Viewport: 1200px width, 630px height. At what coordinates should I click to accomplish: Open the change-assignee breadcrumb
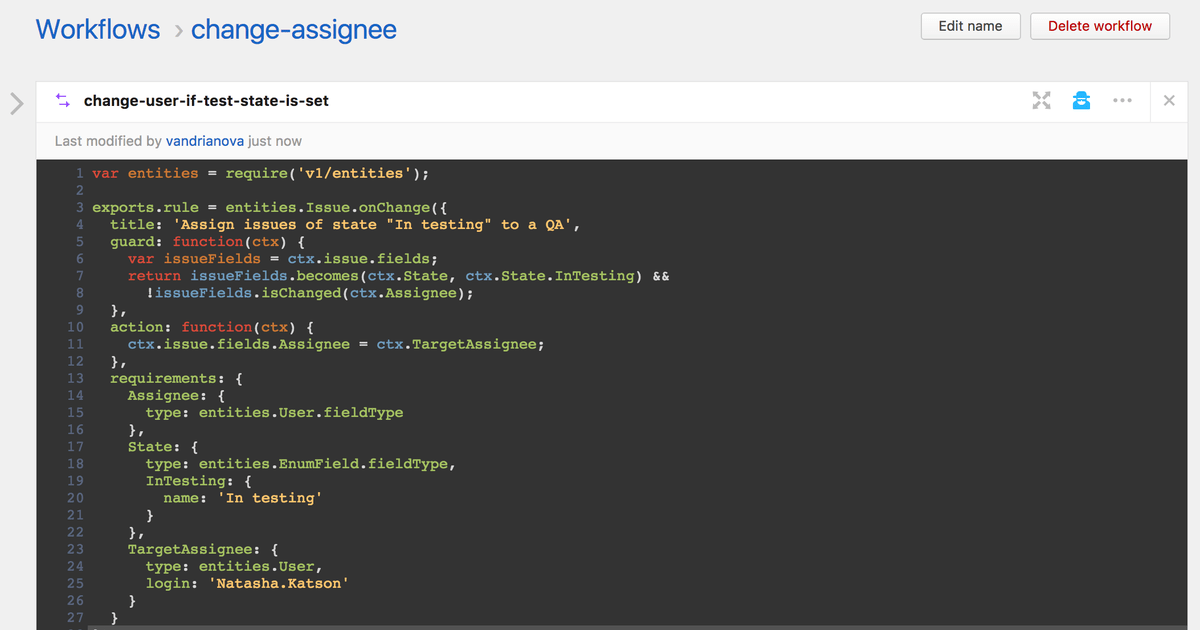293,30
